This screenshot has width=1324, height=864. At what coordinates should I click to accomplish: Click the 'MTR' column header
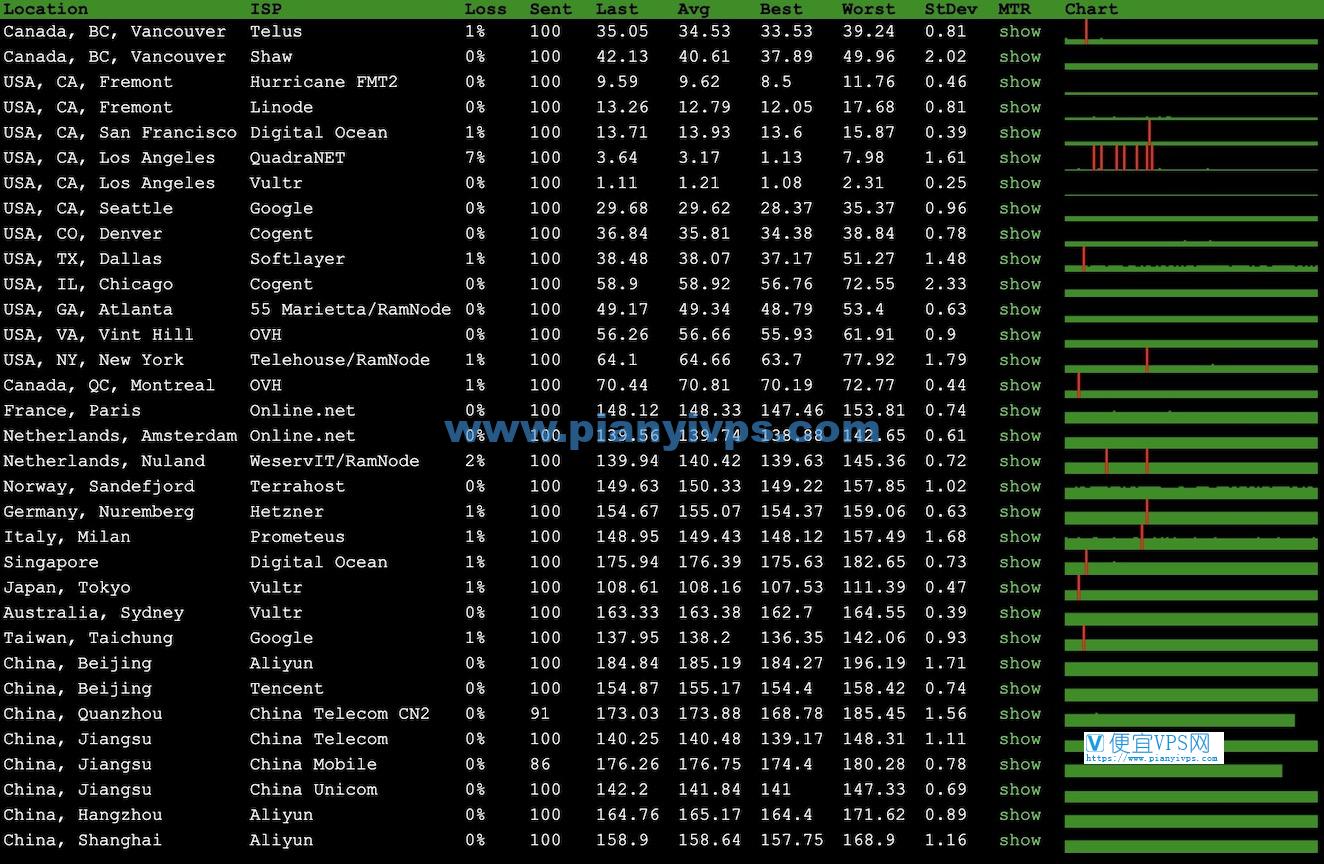point(1015,9)
